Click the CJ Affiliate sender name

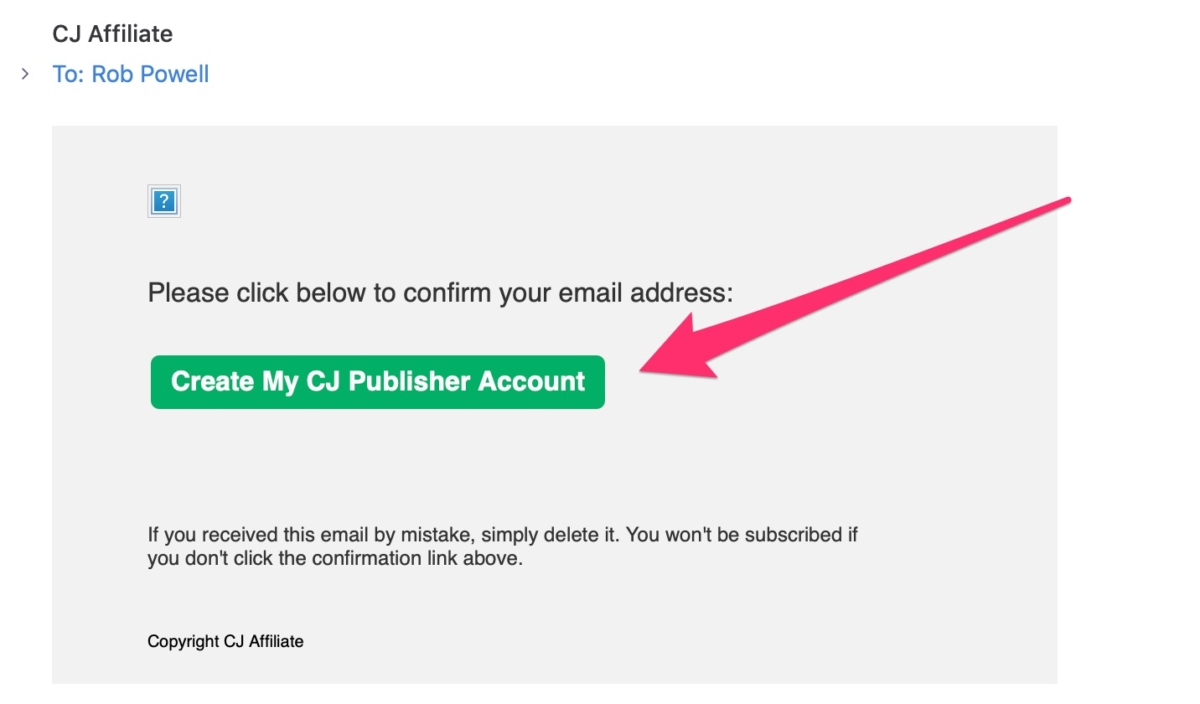point(112,33)
